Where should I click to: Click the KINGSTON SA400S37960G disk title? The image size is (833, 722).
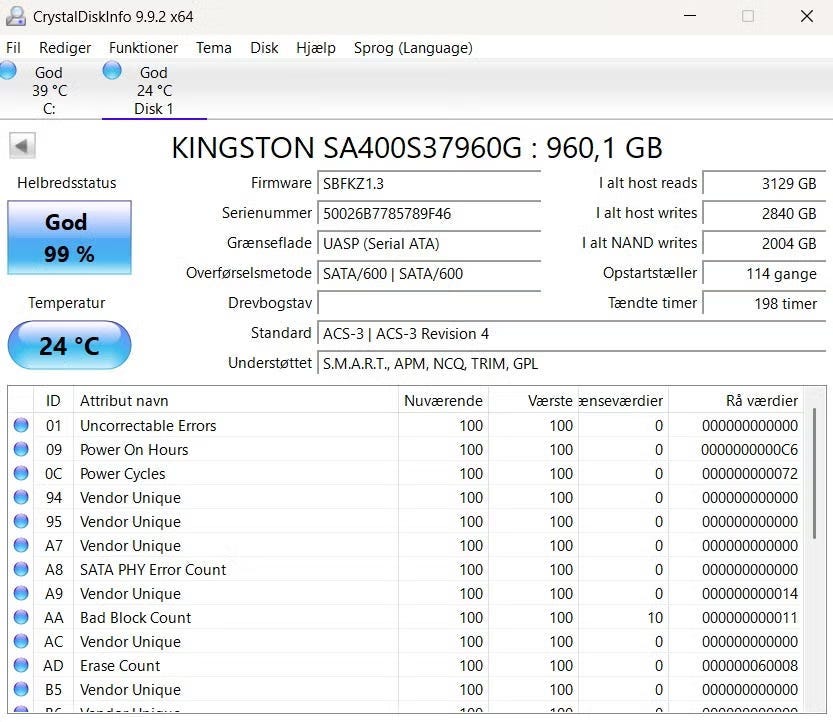click(417, 148)
